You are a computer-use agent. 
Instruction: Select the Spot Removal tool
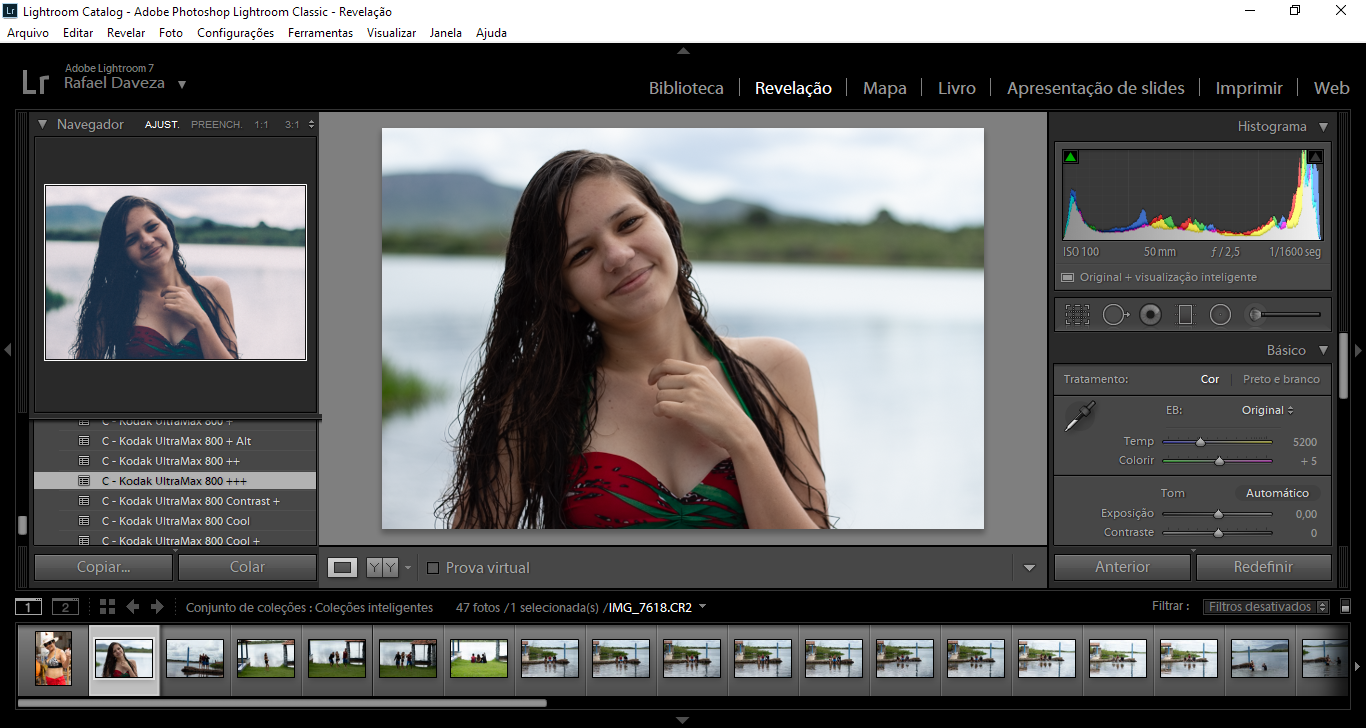1115,315
